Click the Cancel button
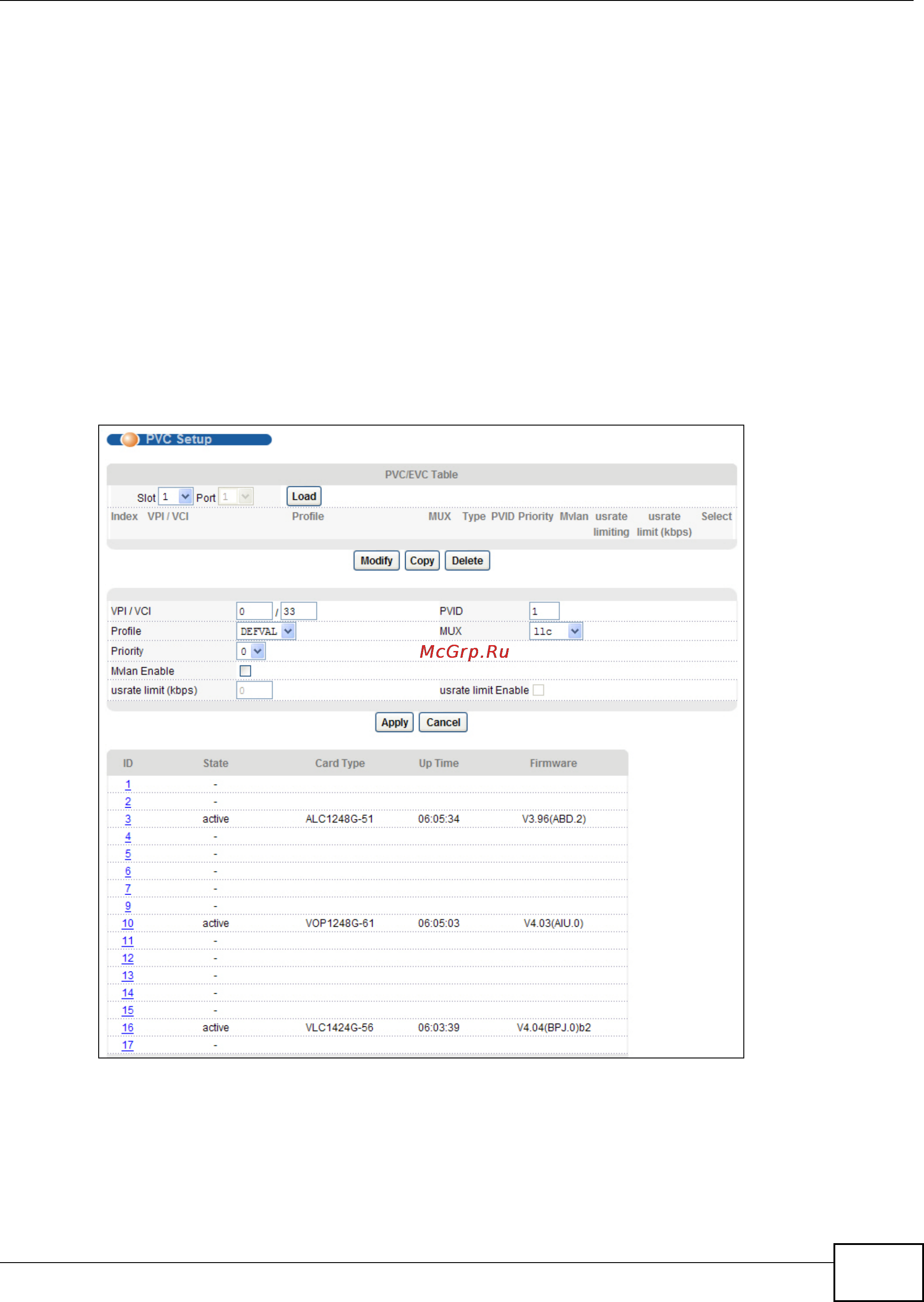 coord(443,722)
